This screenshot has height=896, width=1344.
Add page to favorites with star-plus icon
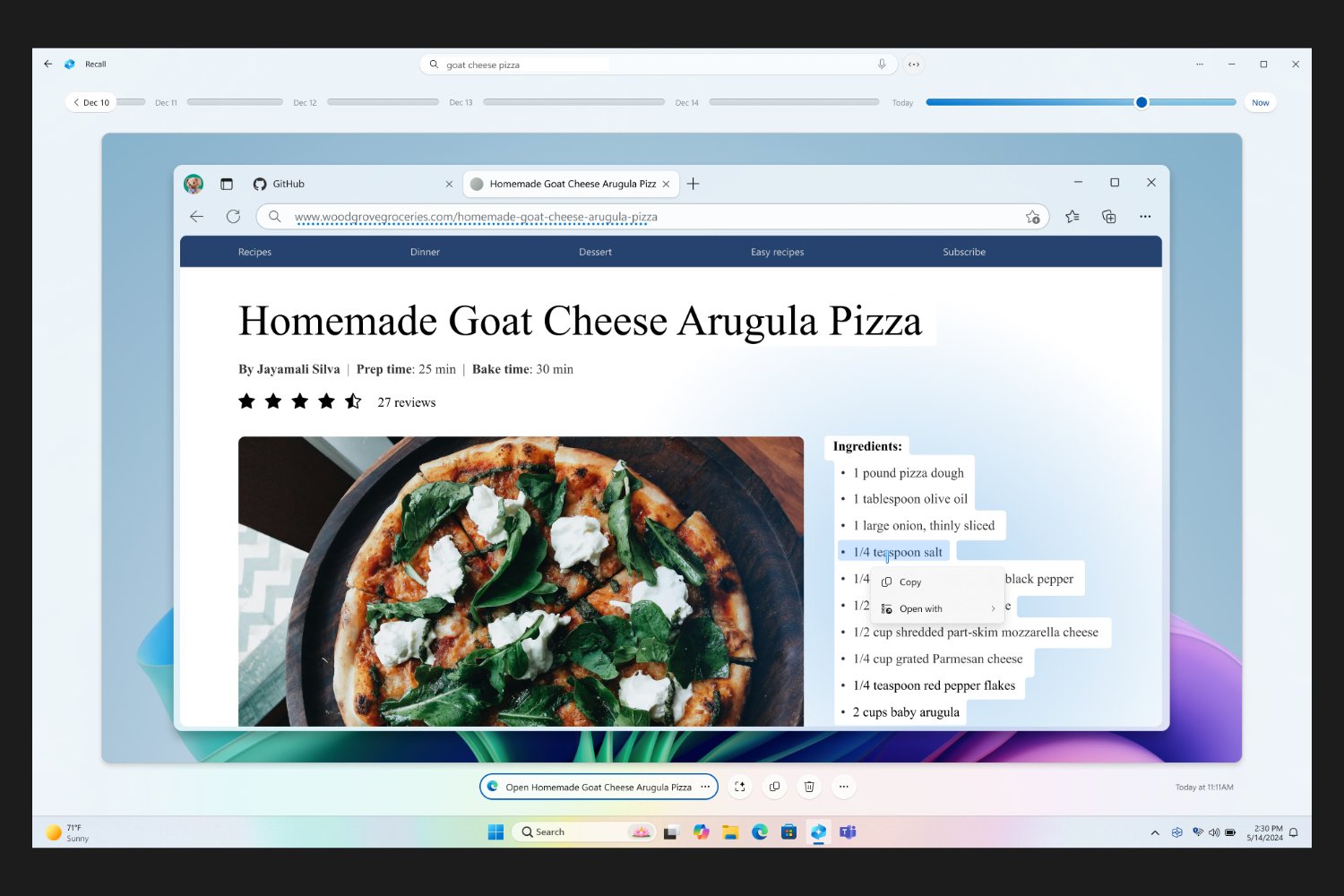(1033, 216)
